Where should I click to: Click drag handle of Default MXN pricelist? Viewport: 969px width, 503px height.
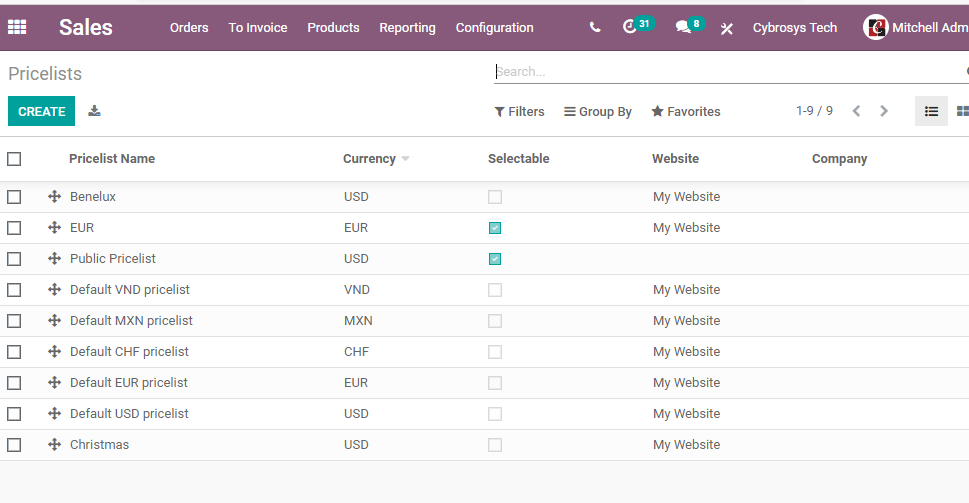54,320
